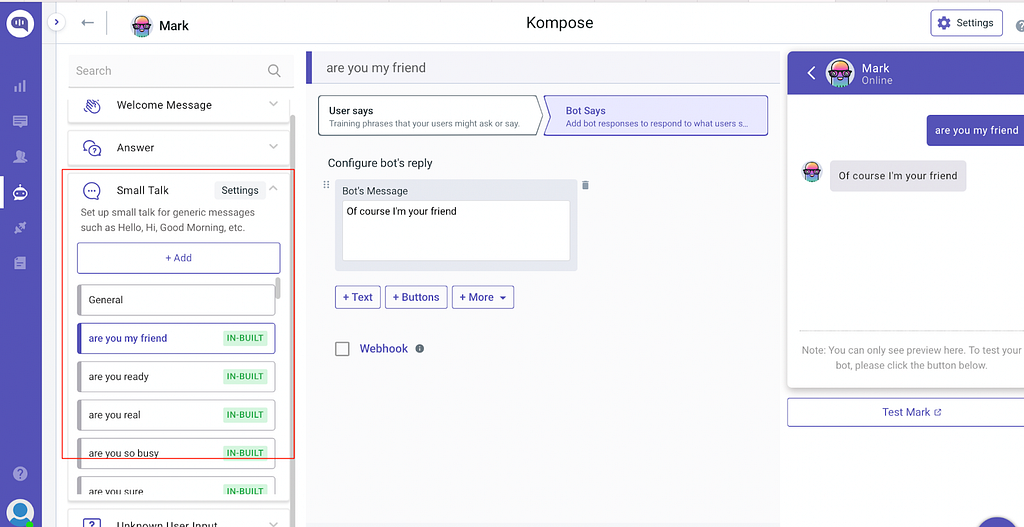
Task: Click the bot avatar beside preview reply
Action: click(812, 172)
